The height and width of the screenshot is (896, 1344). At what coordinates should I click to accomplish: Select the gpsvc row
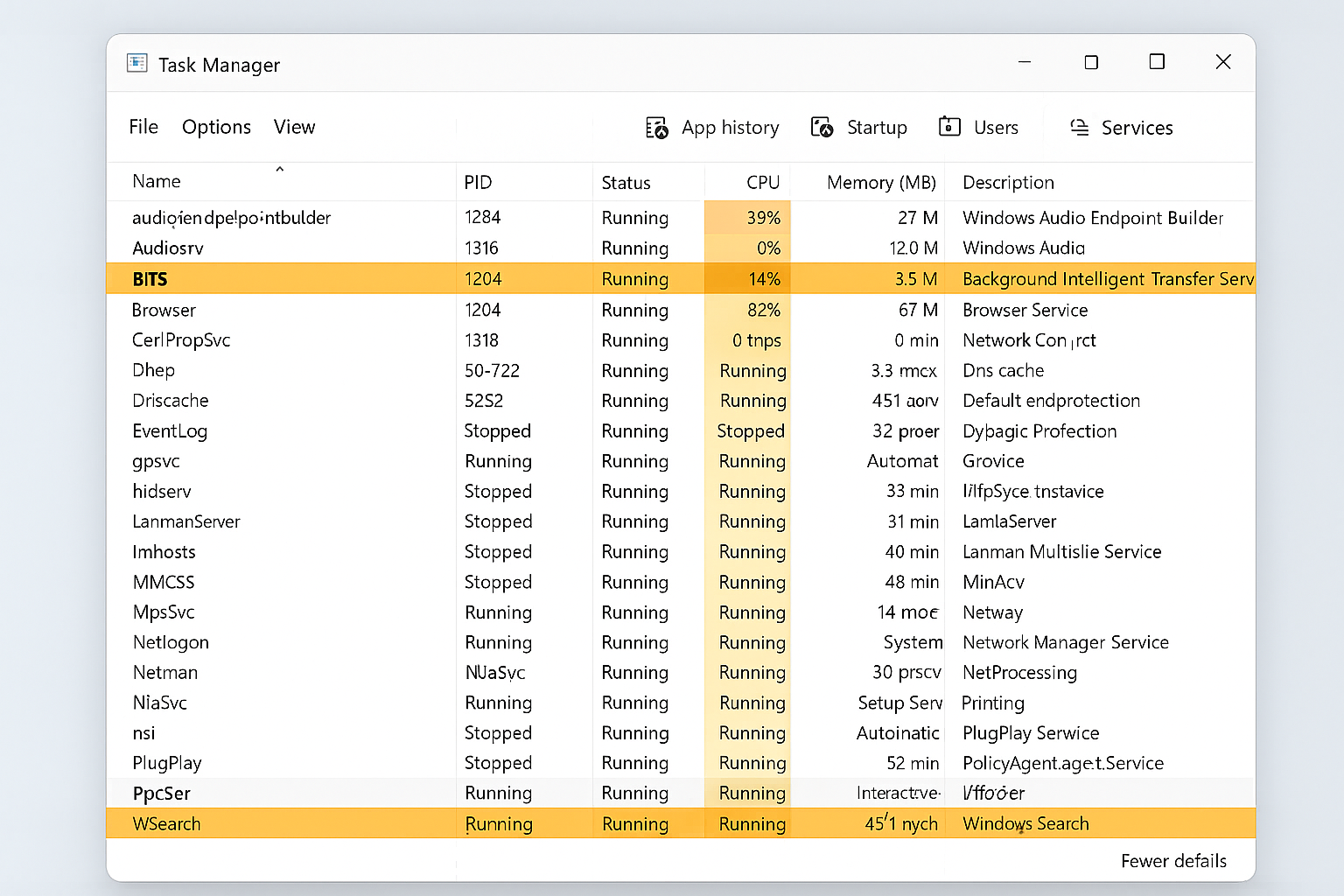(681, 461)
